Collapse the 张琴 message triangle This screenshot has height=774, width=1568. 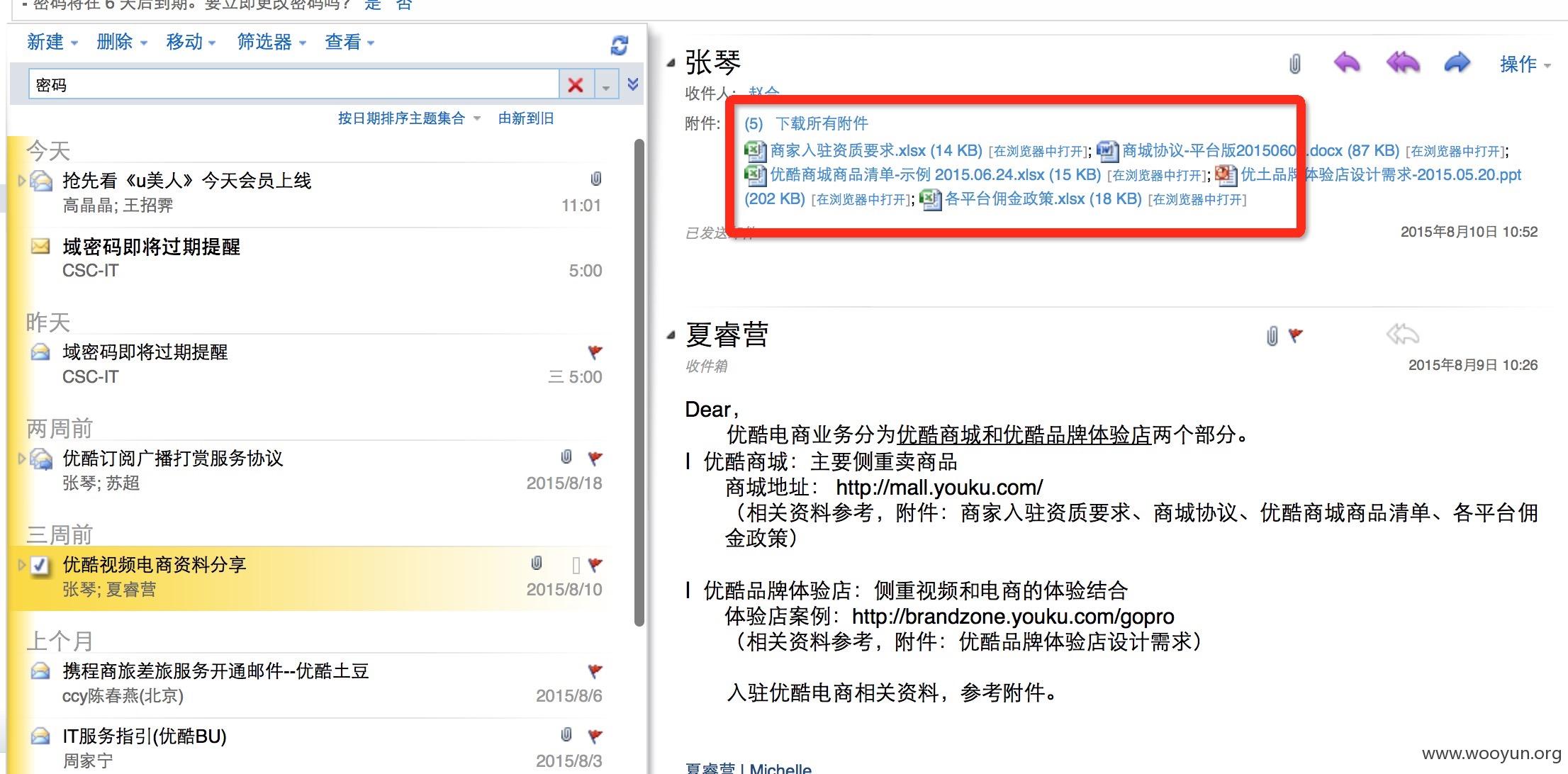(671, 64)
